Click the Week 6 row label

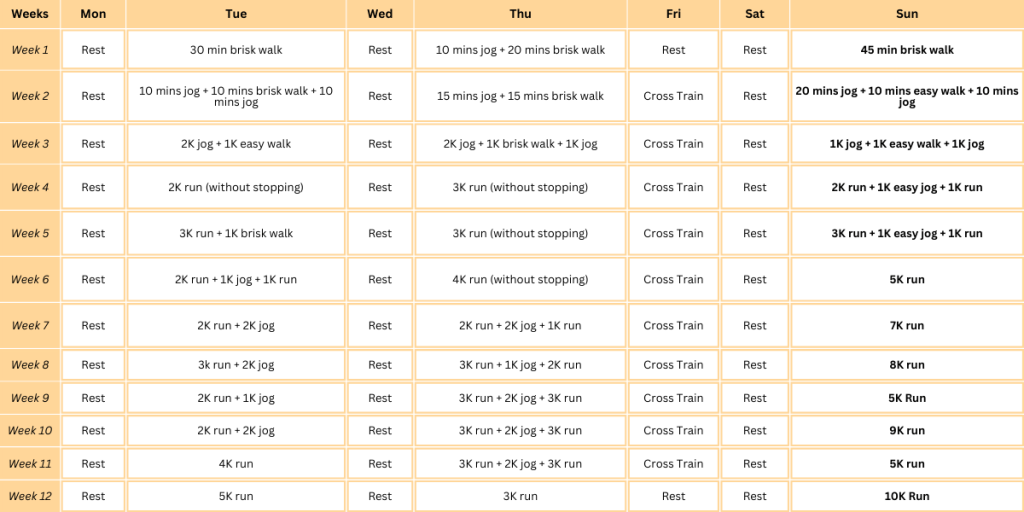[x=30, y=280]
